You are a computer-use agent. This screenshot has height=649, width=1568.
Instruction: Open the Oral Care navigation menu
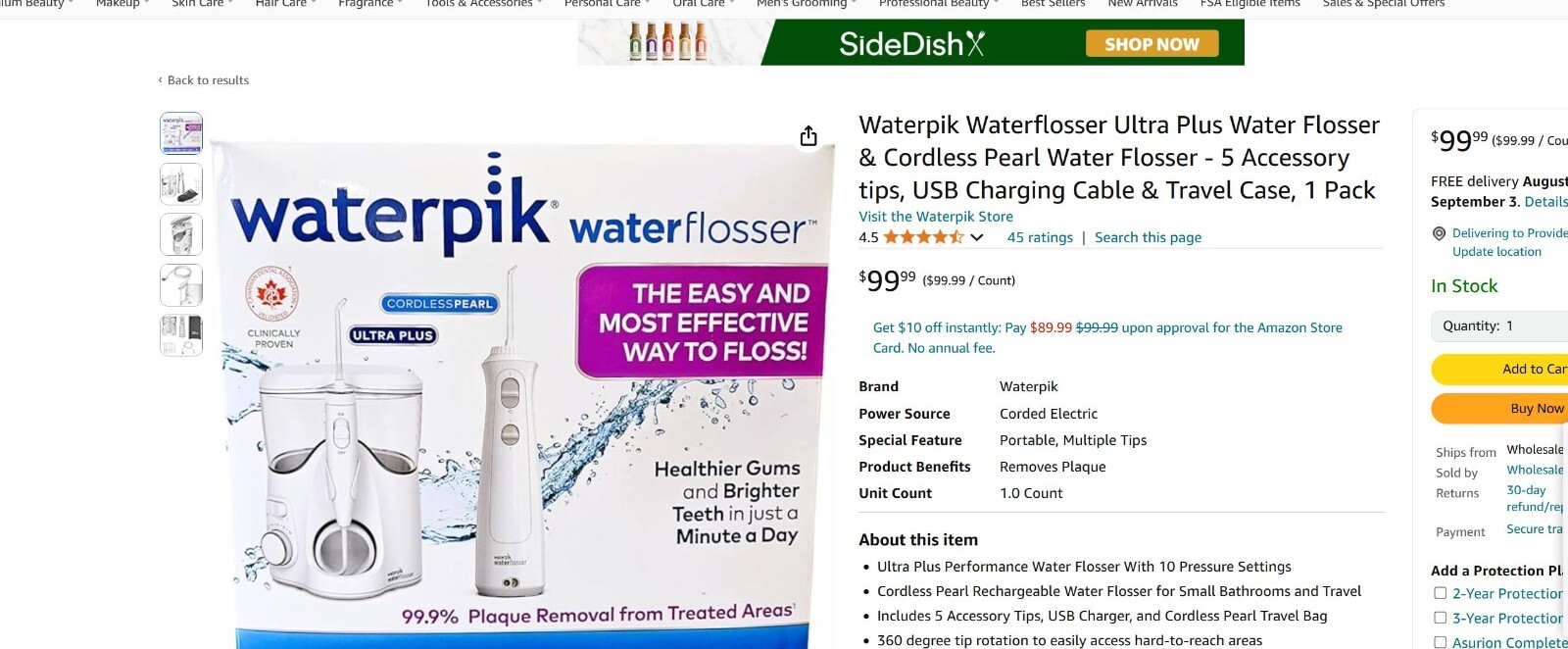coord(704,4)
